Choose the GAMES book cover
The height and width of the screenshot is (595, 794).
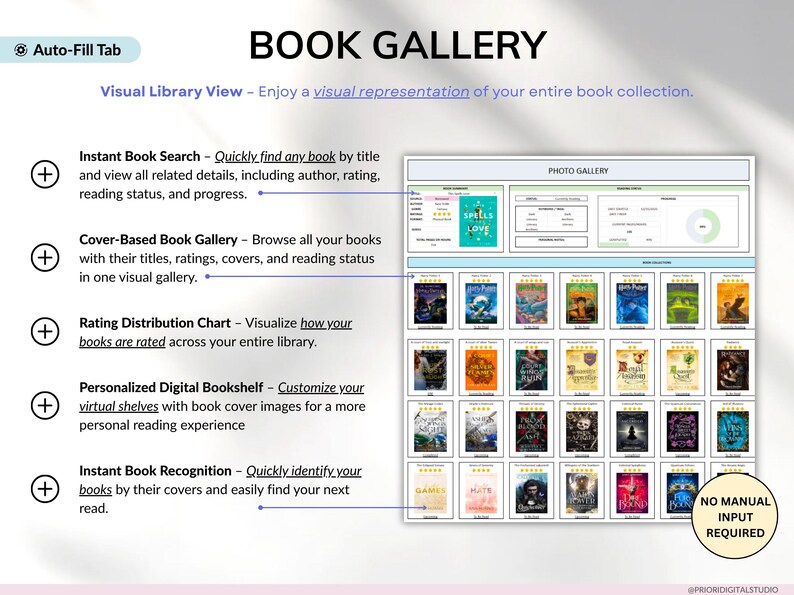pos(430,493)
